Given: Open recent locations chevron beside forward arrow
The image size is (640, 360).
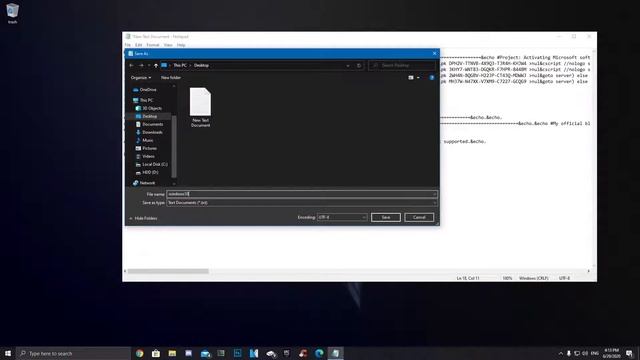Looking at the screenshot, I should (149, 65).
